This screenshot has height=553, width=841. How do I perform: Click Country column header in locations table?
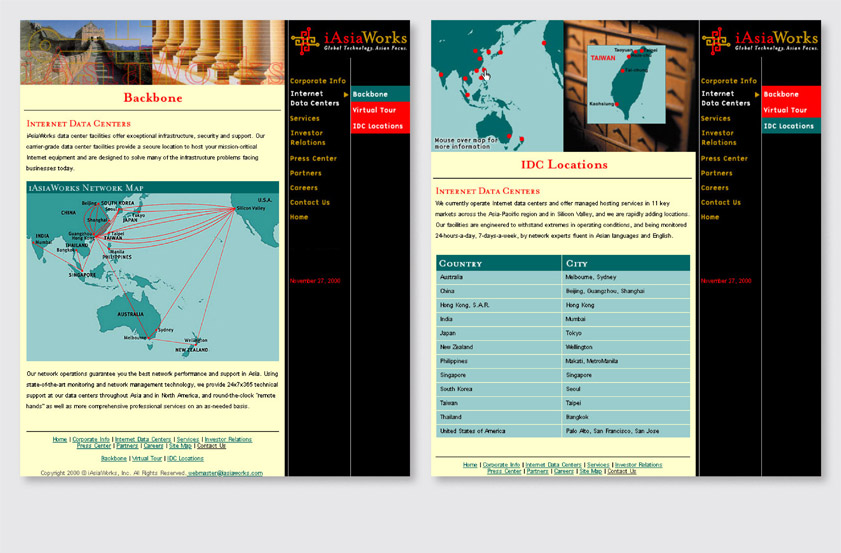[498, 263]
